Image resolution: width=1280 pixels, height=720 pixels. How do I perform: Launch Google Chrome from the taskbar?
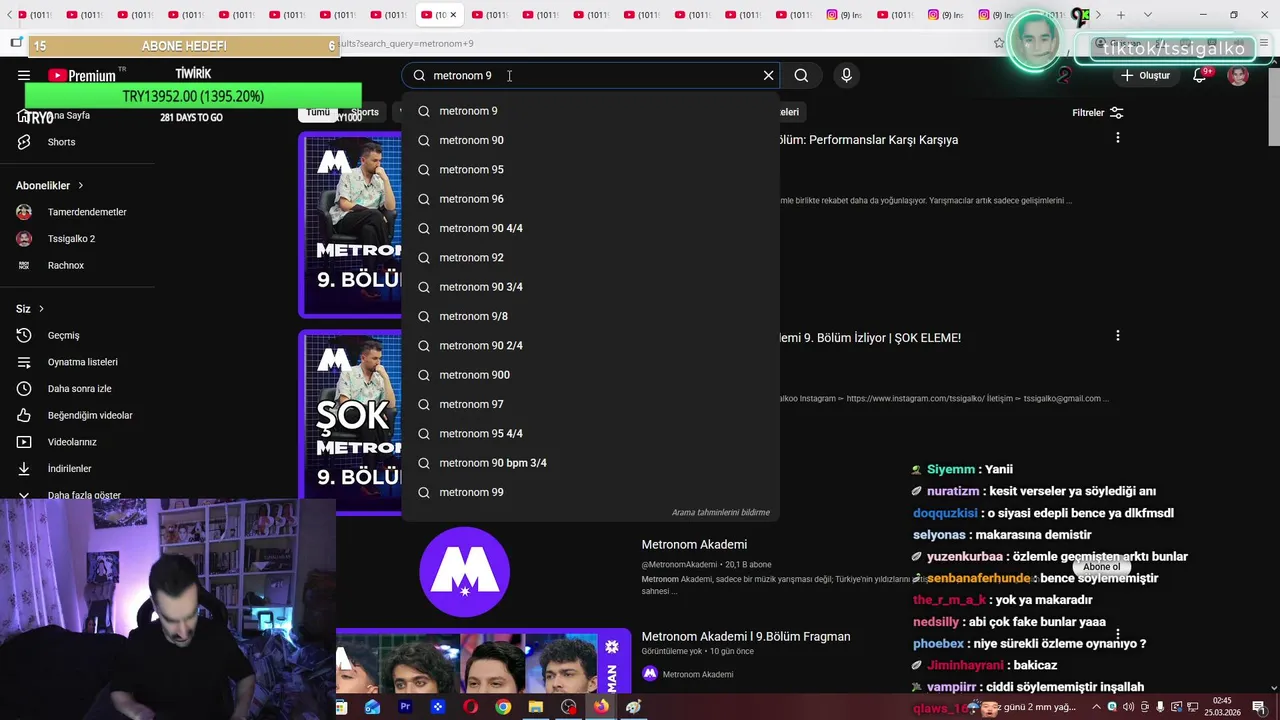tap(503, 707)
